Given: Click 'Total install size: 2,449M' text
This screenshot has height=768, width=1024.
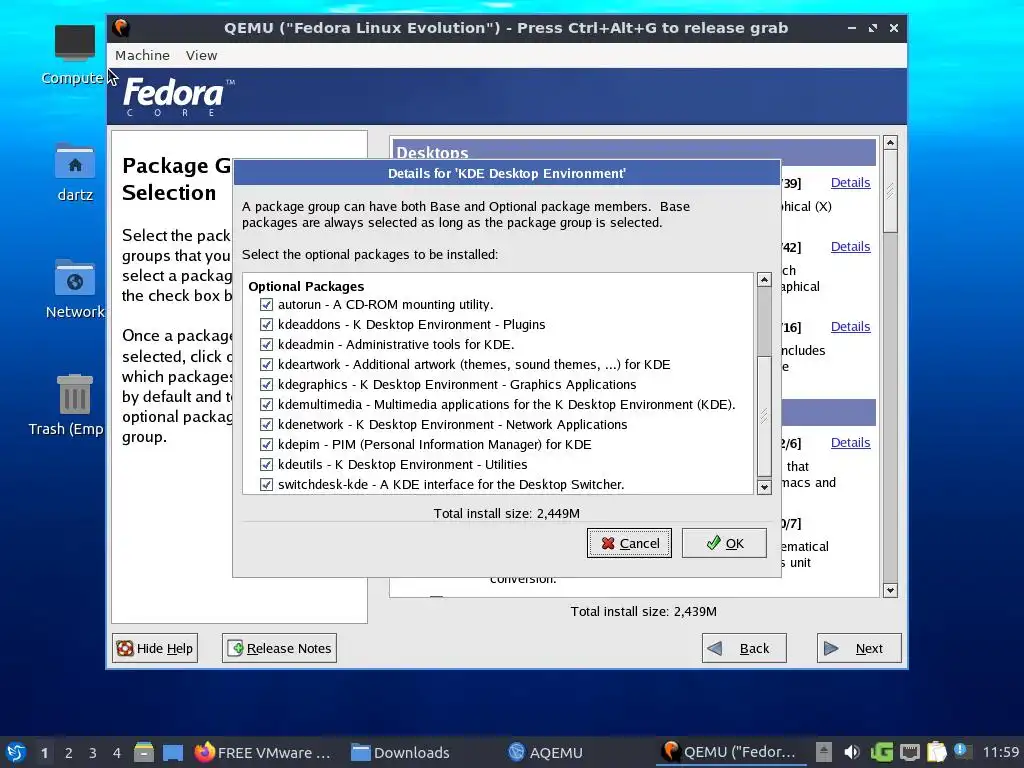Looking at the screenshot, I should point(506,513).
